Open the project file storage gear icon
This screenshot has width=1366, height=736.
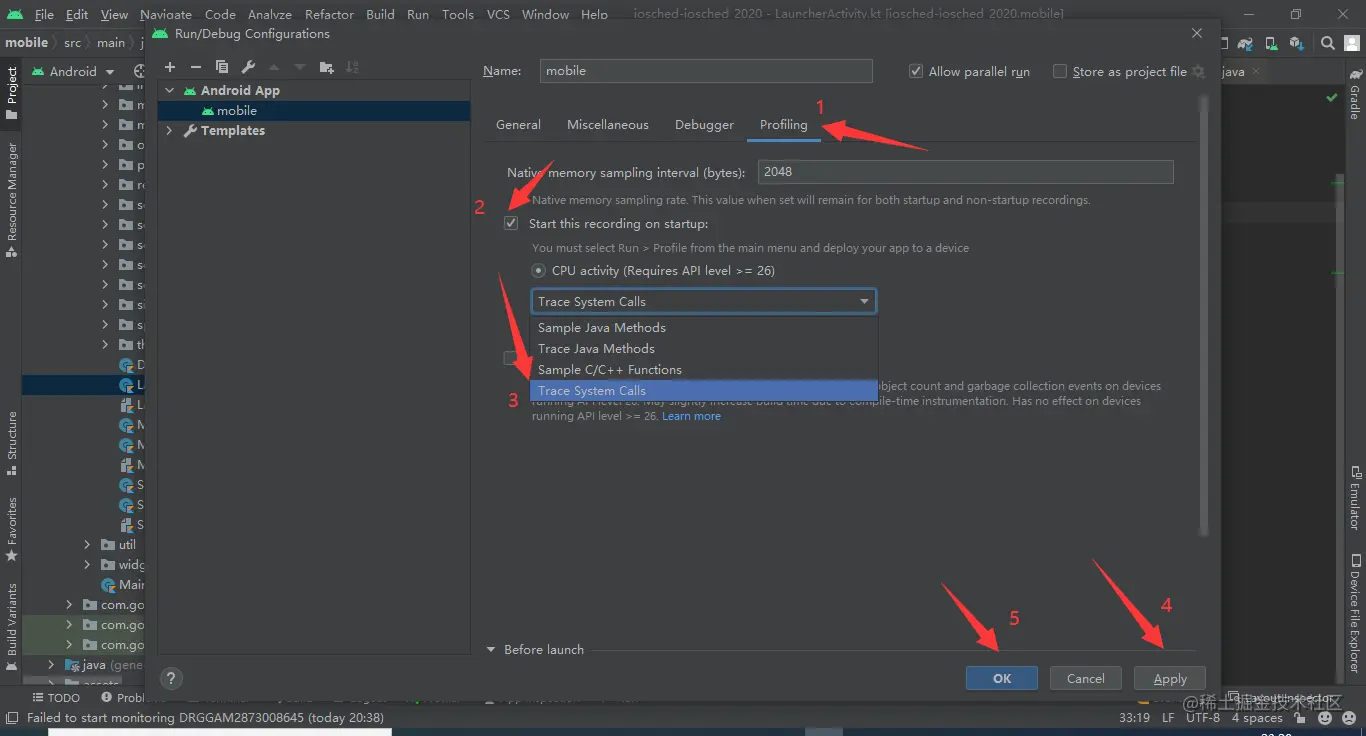[x=1199, y=72]
